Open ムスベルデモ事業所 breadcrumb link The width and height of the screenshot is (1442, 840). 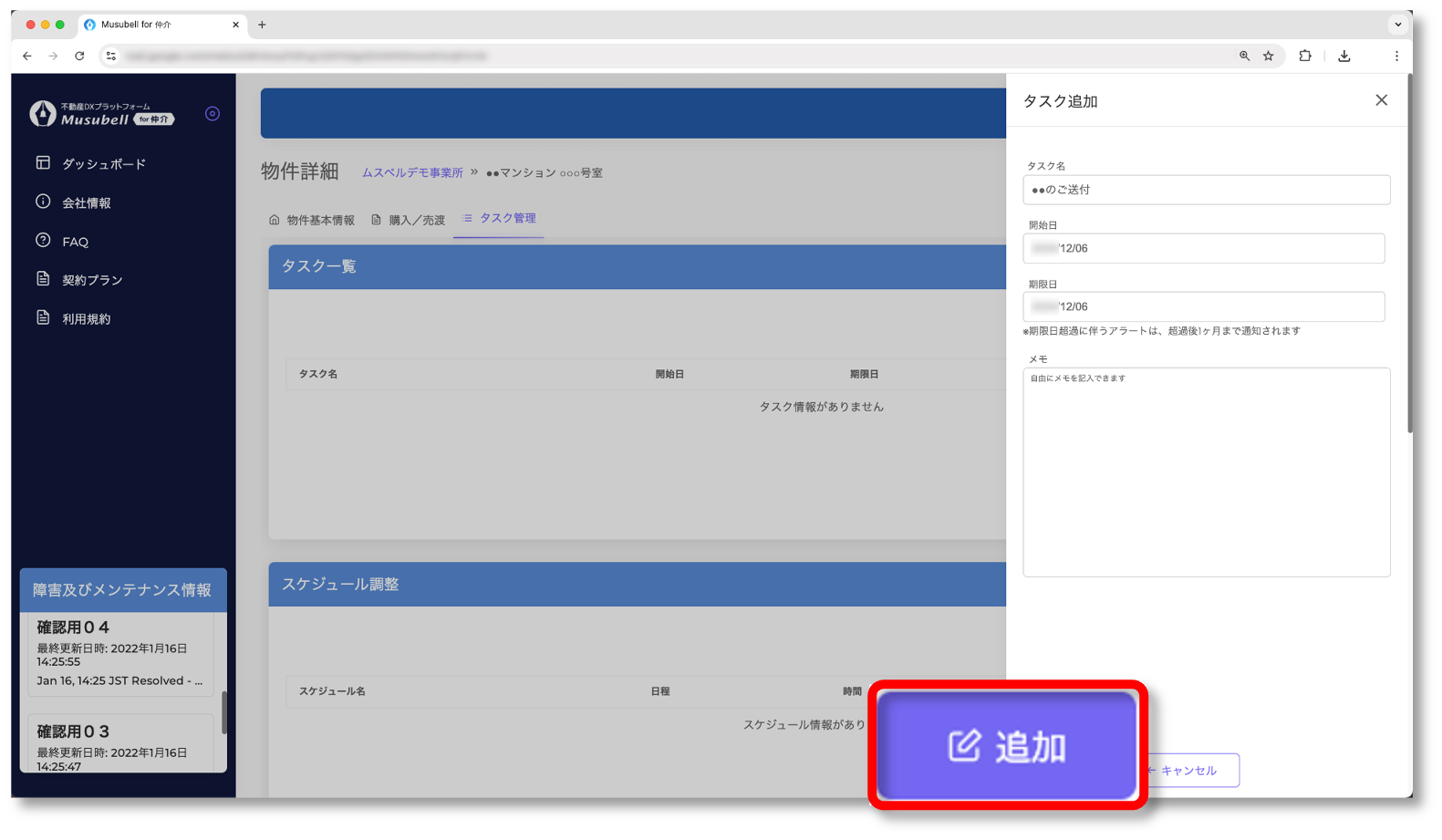click(412, 172)
